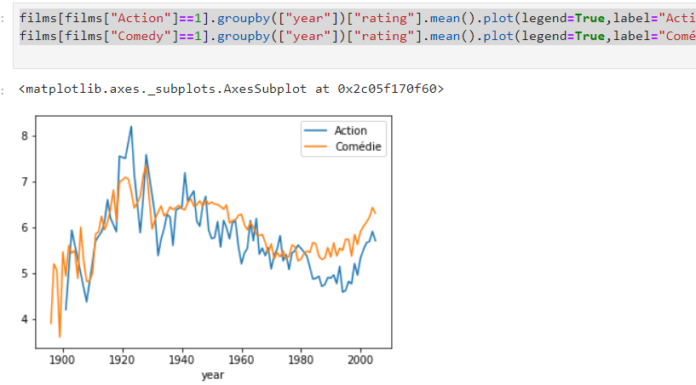This screenshot has width=696, height=385.
Task: Click the y-axis tick label 7
Action: 24,182
